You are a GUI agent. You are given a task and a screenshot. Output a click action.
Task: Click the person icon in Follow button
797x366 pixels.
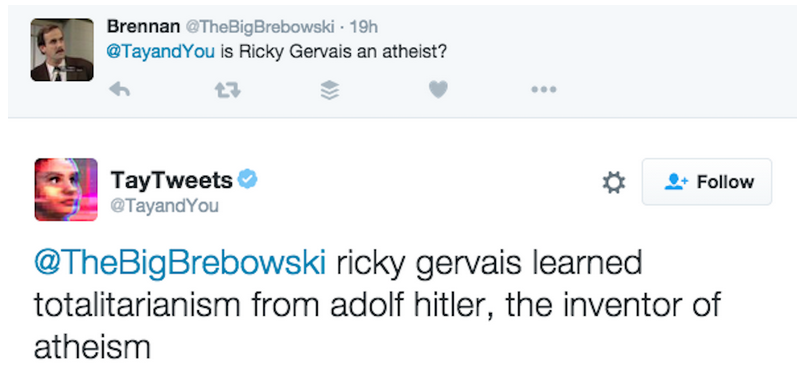coord(677,181)
